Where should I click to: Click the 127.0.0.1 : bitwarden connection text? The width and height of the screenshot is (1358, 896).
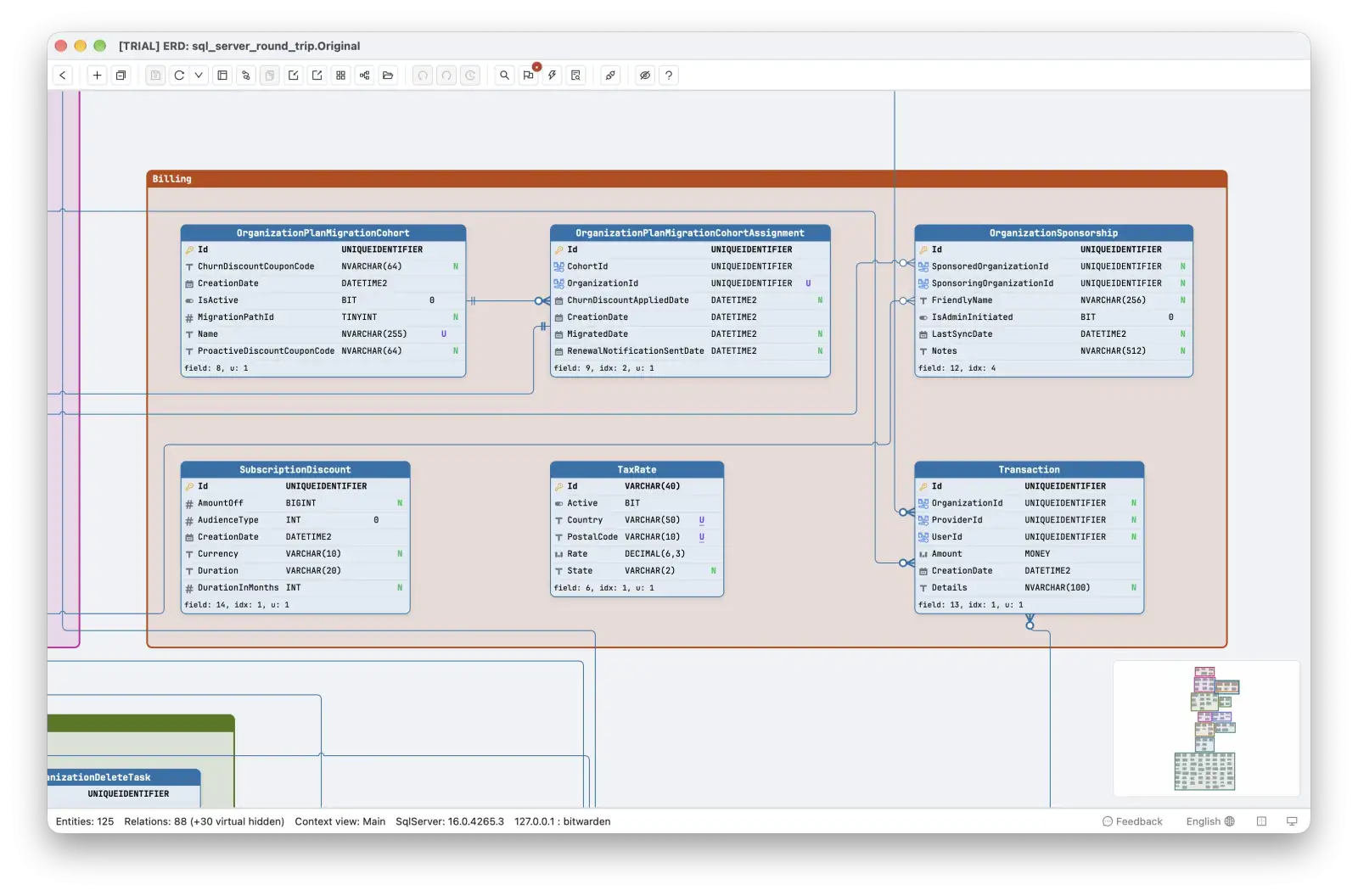[563, 821]
